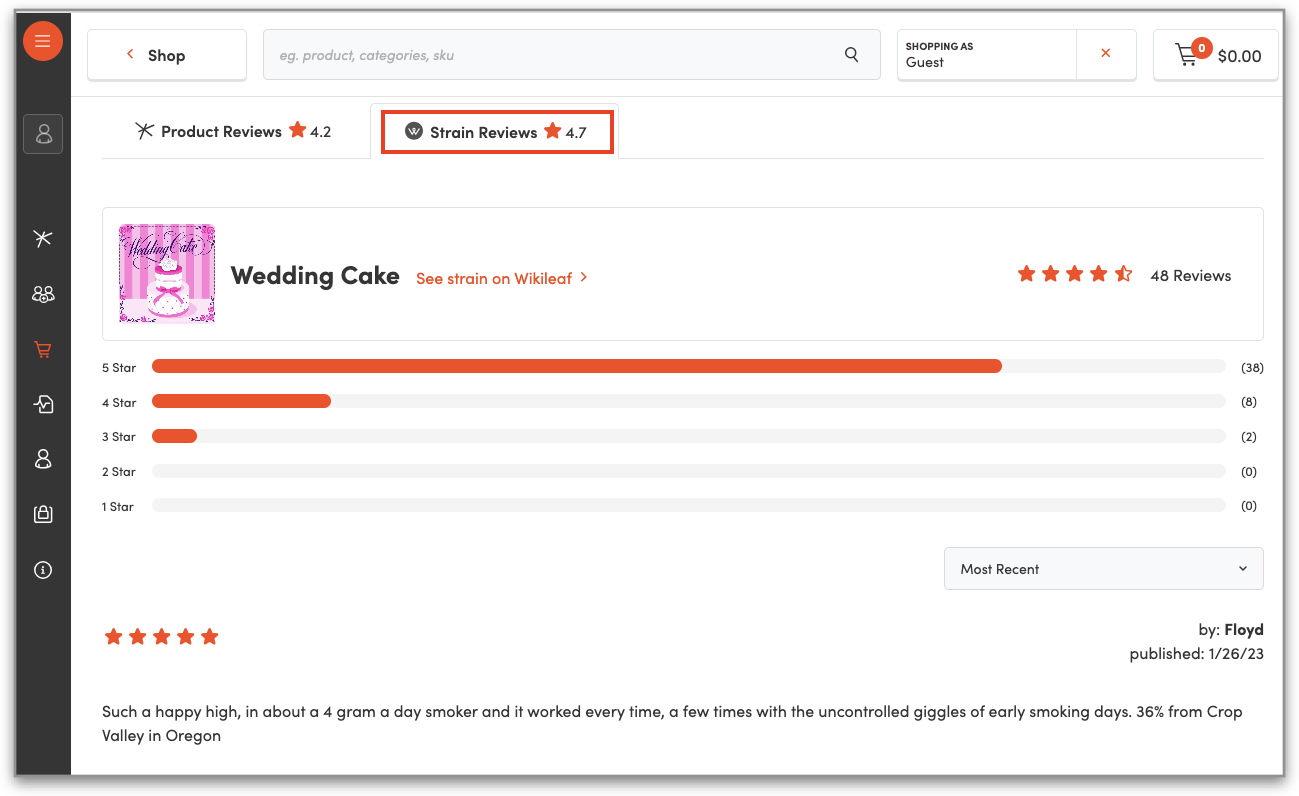The image size is (1299, 796).
Task: Open the customers group sidebar icon
Action: (43, 294)
